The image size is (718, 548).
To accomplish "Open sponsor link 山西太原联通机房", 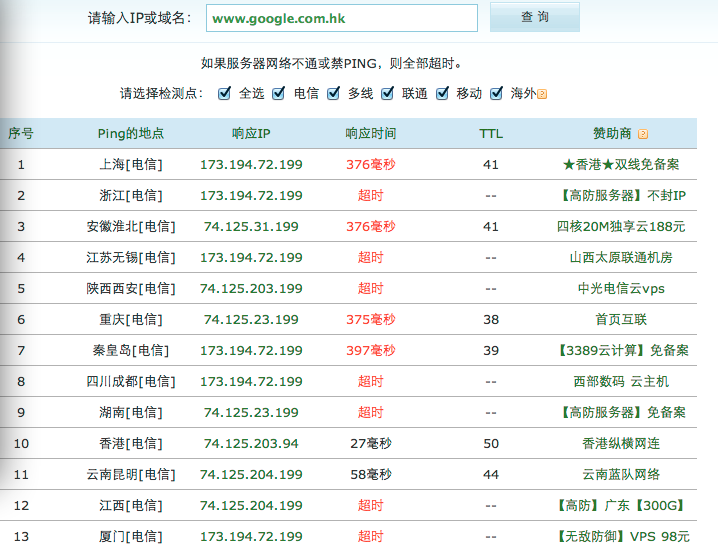I will [621, 258].
